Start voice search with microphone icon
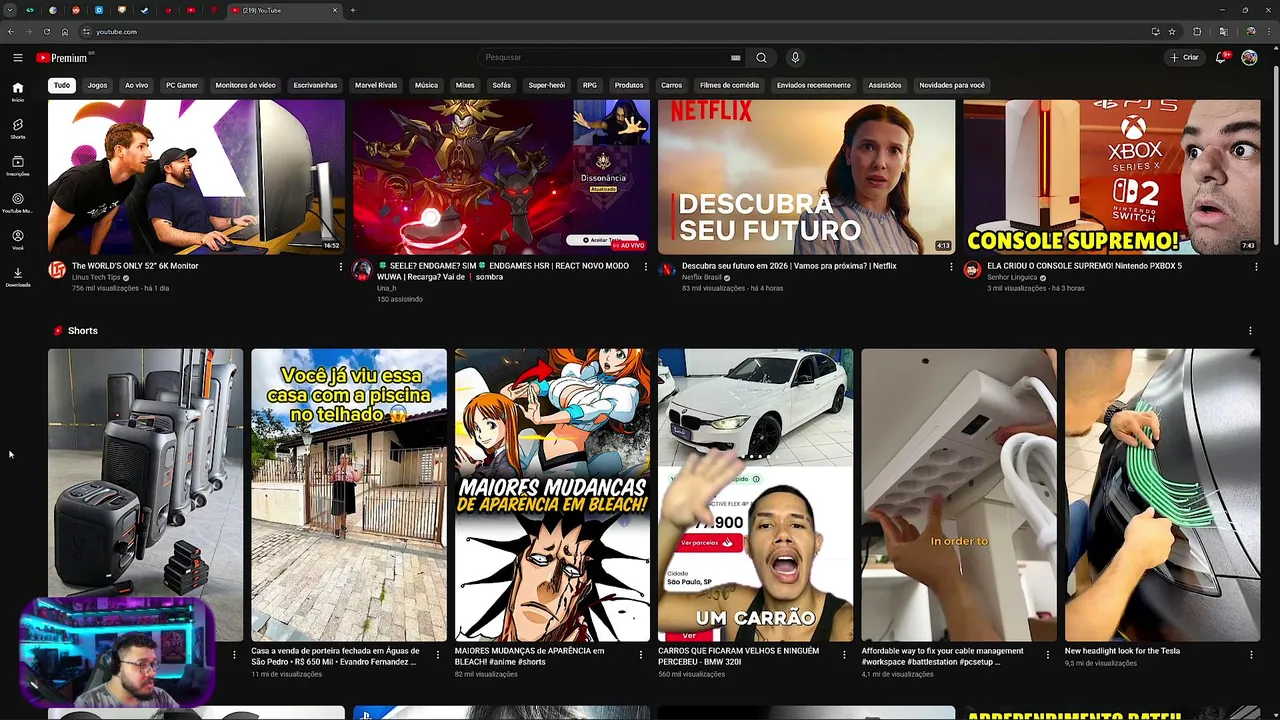Screen dimensions: 1280x720 795,58
